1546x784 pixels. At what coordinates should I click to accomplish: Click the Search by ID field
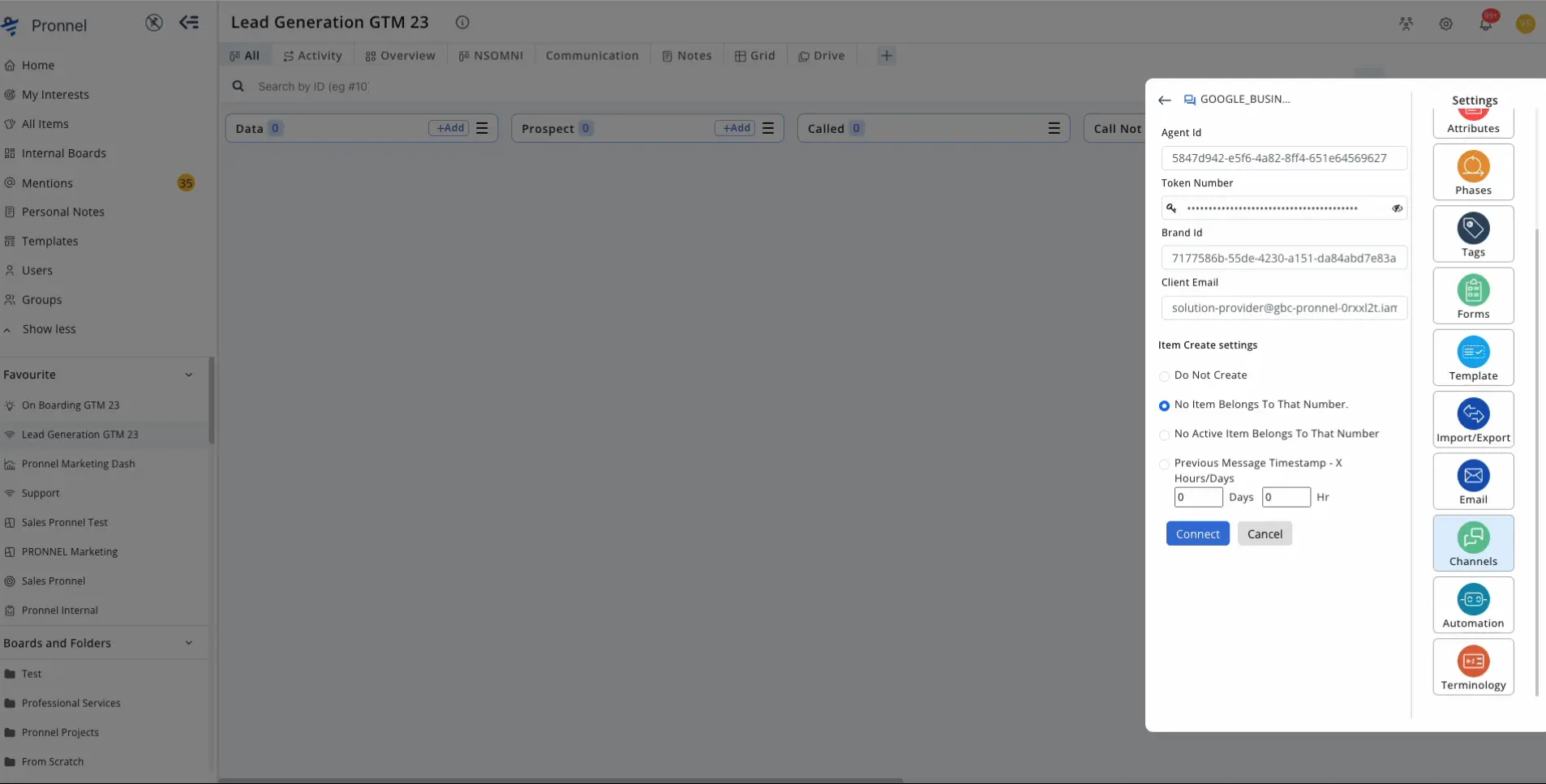tap(313, 86)
